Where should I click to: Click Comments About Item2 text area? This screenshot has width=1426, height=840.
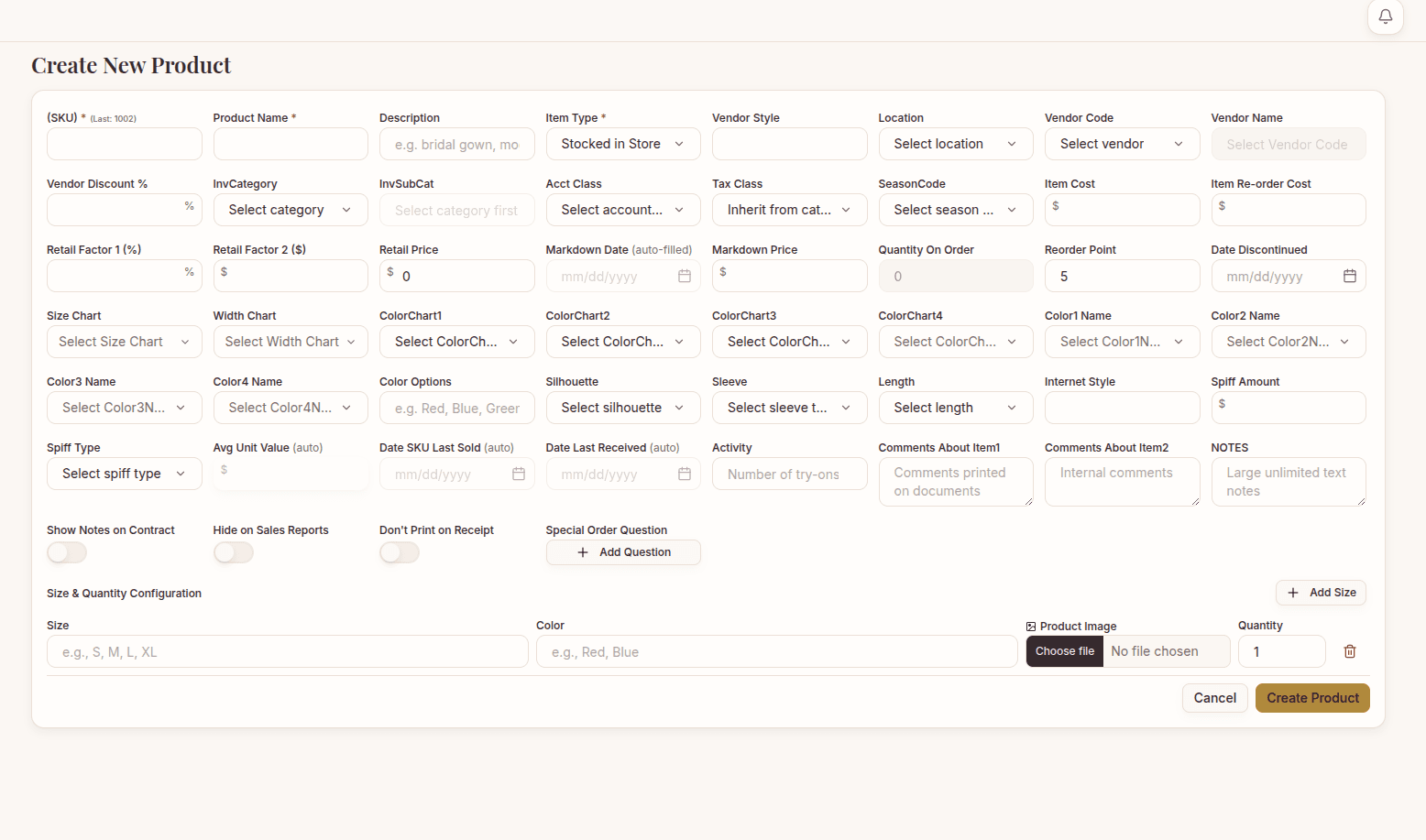click(x=1122, y=482)
